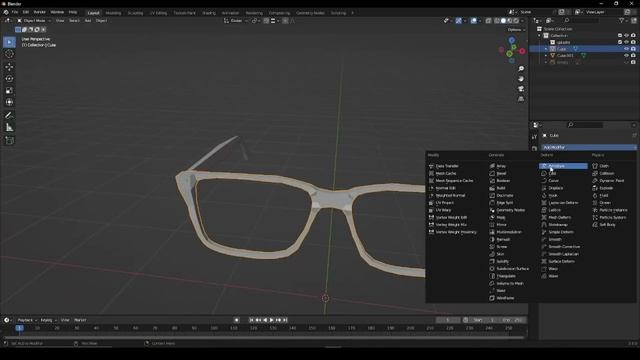Select the Cursor tool in left toolbar

pyautogui.click(x=9, y=54)
